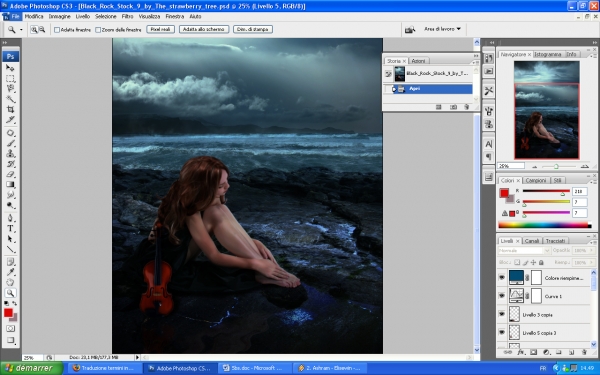Select the Clone Stamp tool
The height and width of the screenshot is (375, 600).
click(10, 154)
